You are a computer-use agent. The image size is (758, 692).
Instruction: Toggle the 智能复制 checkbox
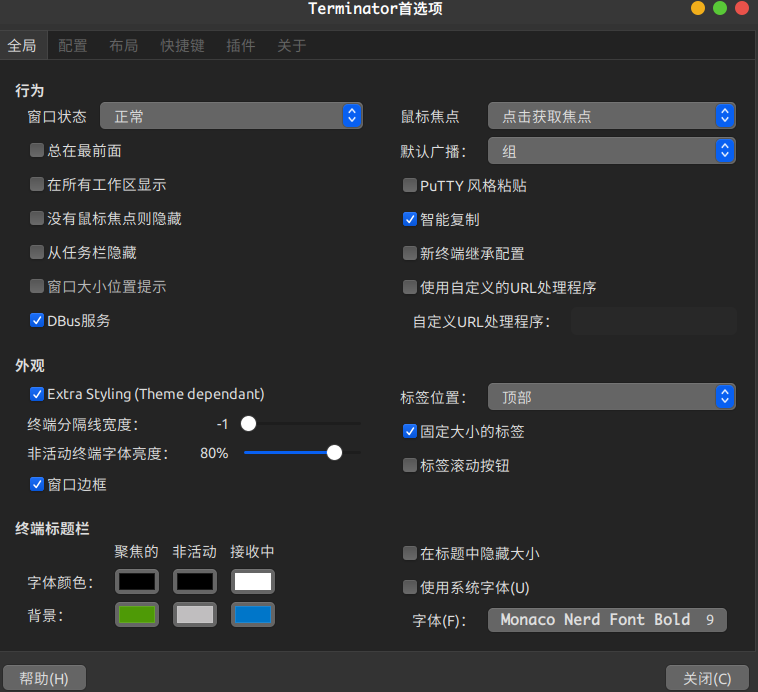(410, 219)
